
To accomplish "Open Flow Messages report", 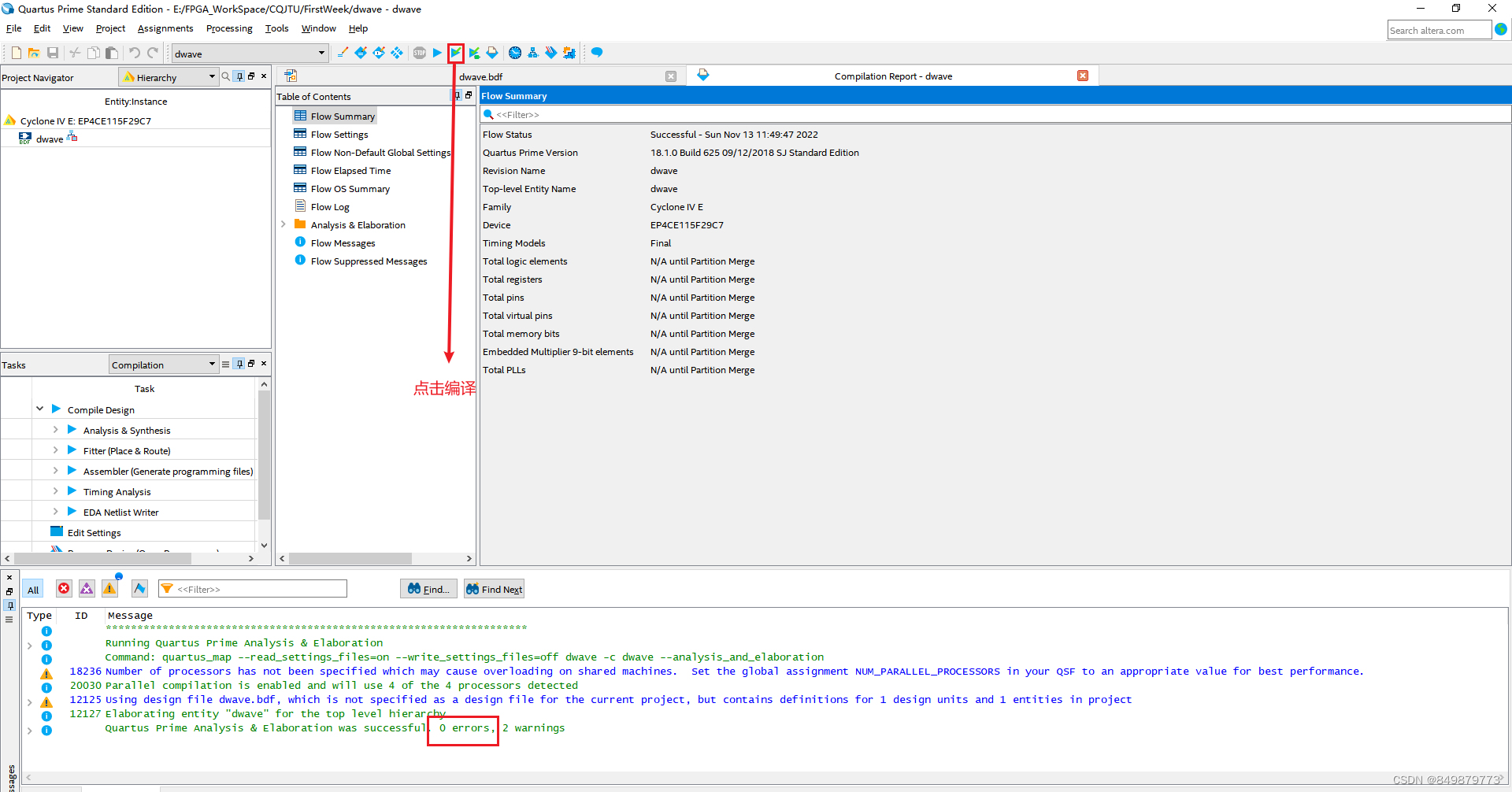I will (343, 243).
